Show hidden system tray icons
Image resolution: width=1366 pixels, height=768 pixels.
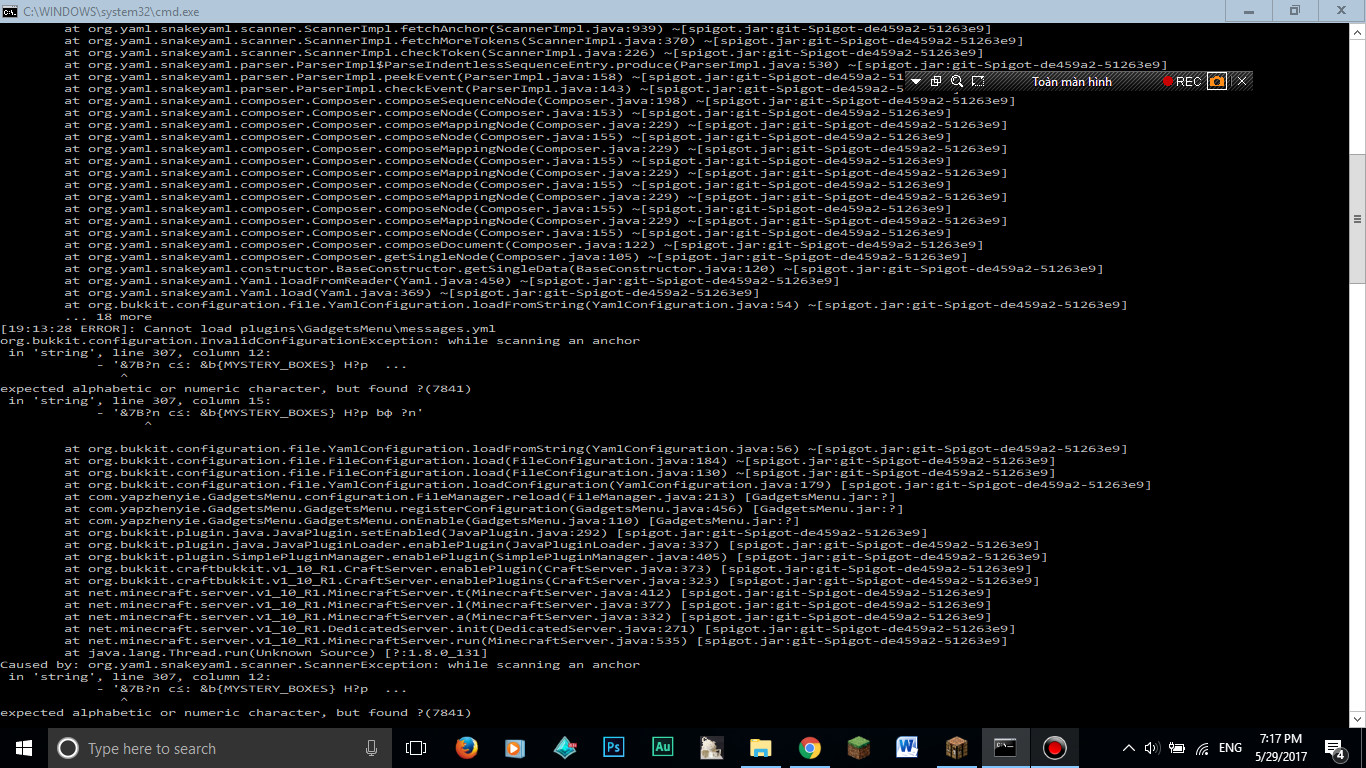[x=1129, y=748]
